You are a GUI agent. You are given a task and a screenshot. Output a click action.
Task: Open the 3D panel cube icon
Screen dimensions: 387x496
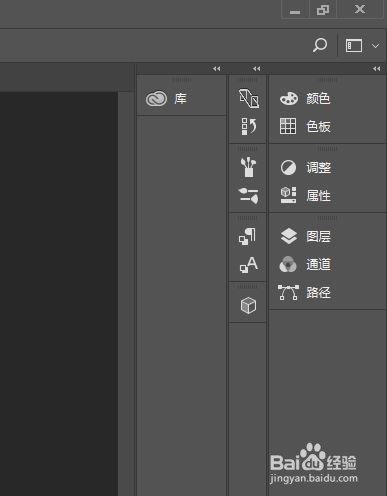tap(248, 305)
